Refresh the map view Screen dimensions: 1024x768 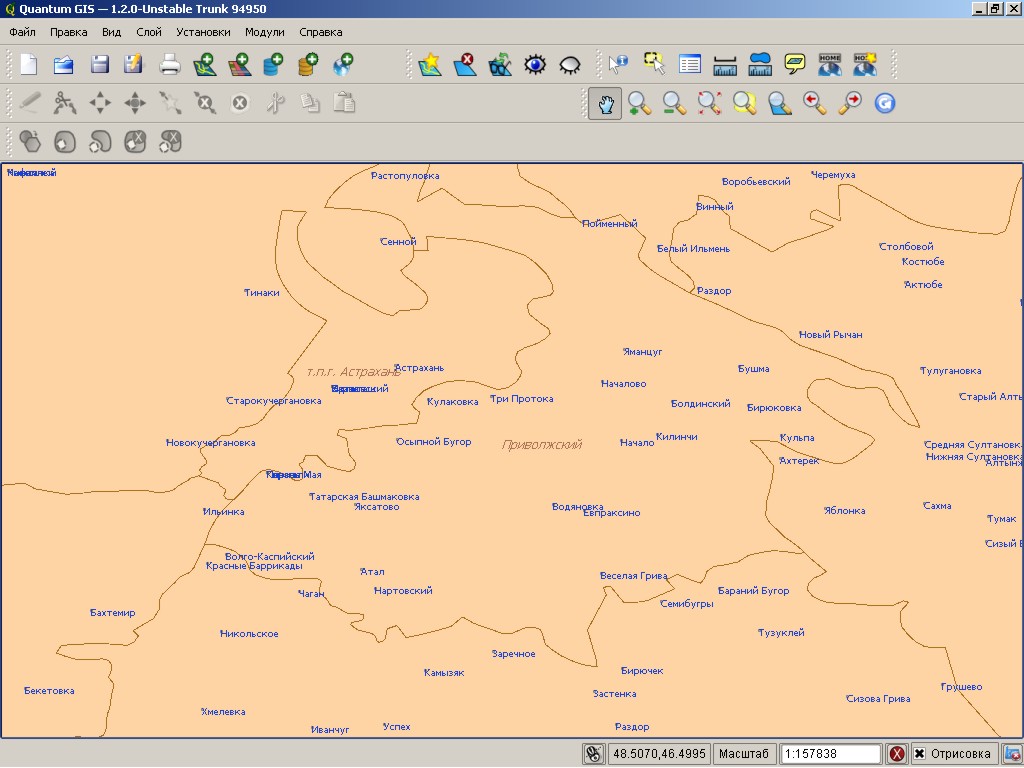pyautogui.click(x=884, y=103)
